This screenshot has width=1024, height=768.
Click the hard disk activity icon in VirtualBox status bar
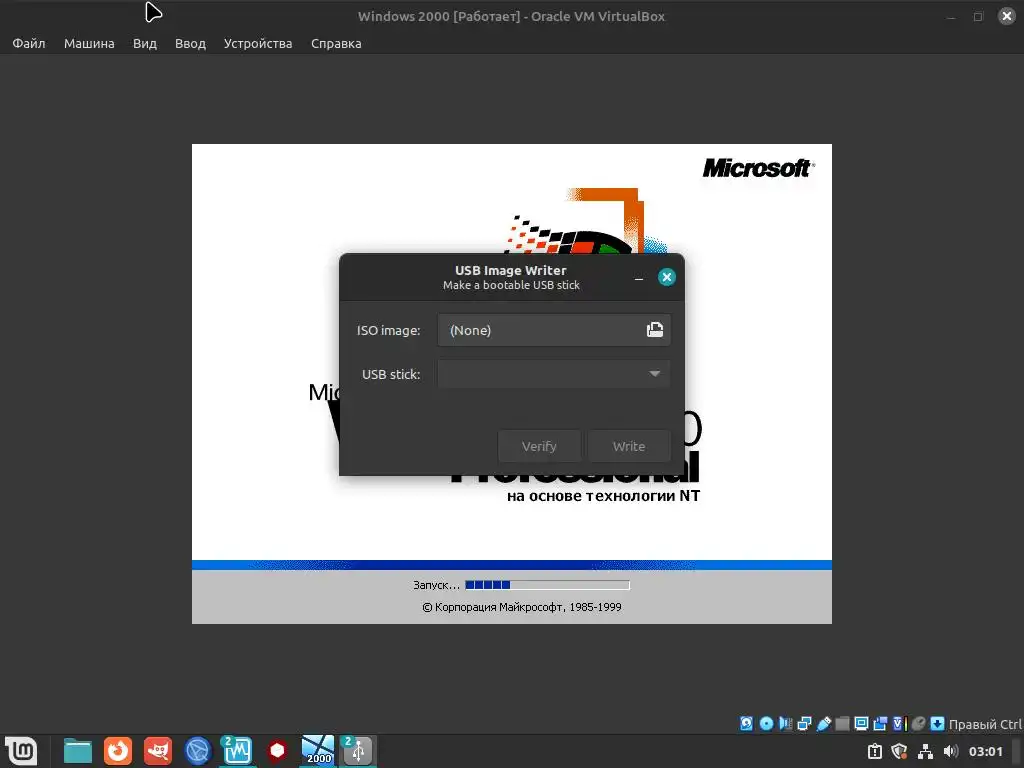pyautogui.click(x=746, y=723)
